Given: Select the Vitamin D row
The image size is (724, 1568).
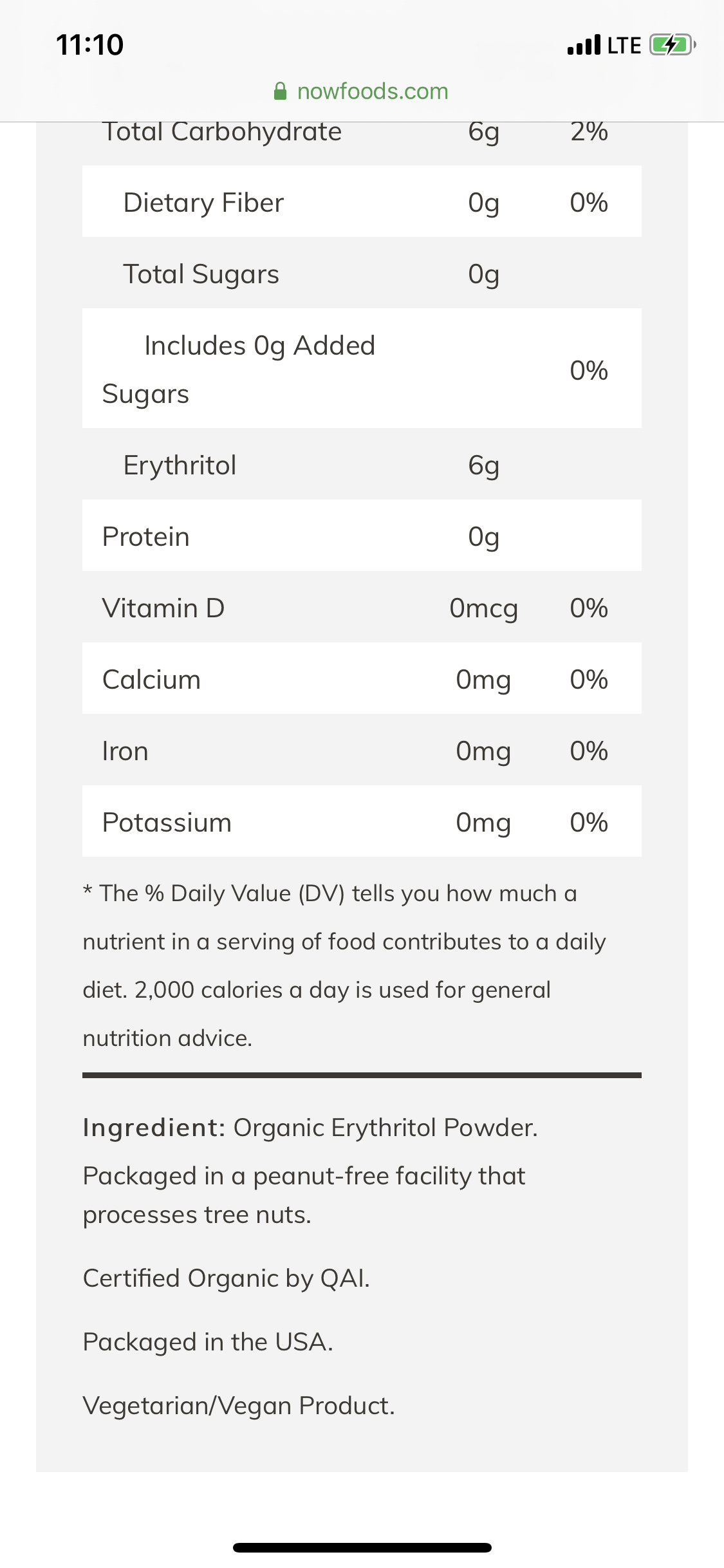Looking at the screenshot, I should [362, 608].
